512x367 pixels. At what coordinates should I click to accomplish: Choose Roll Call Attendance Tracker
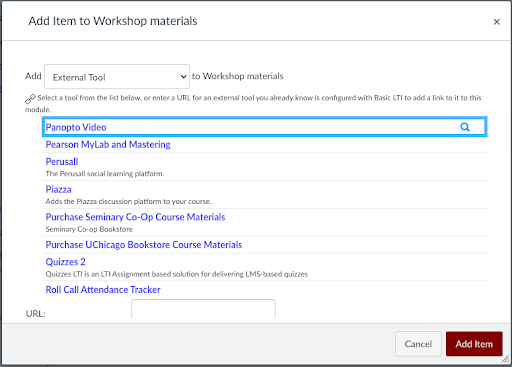[103, 290]
